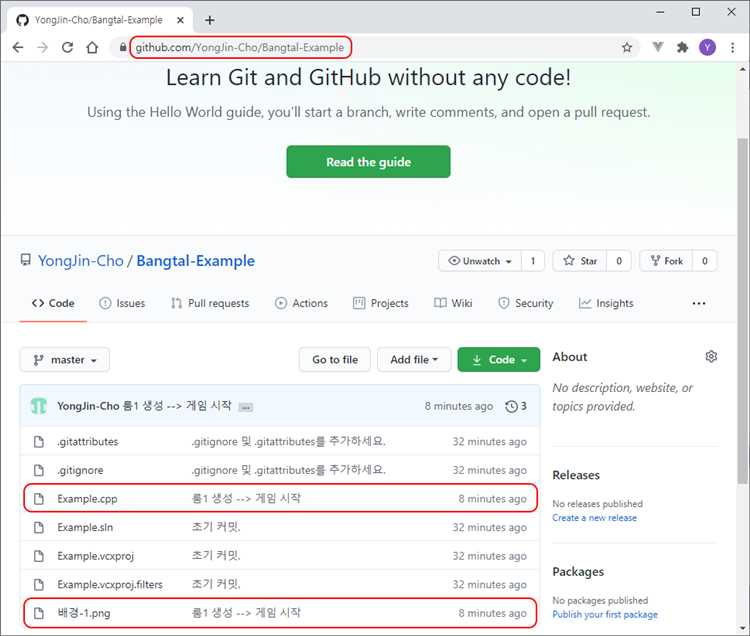Click the V-shaped extension icon
The height and width of the screenshot is (636, 750).
[658, 47]
